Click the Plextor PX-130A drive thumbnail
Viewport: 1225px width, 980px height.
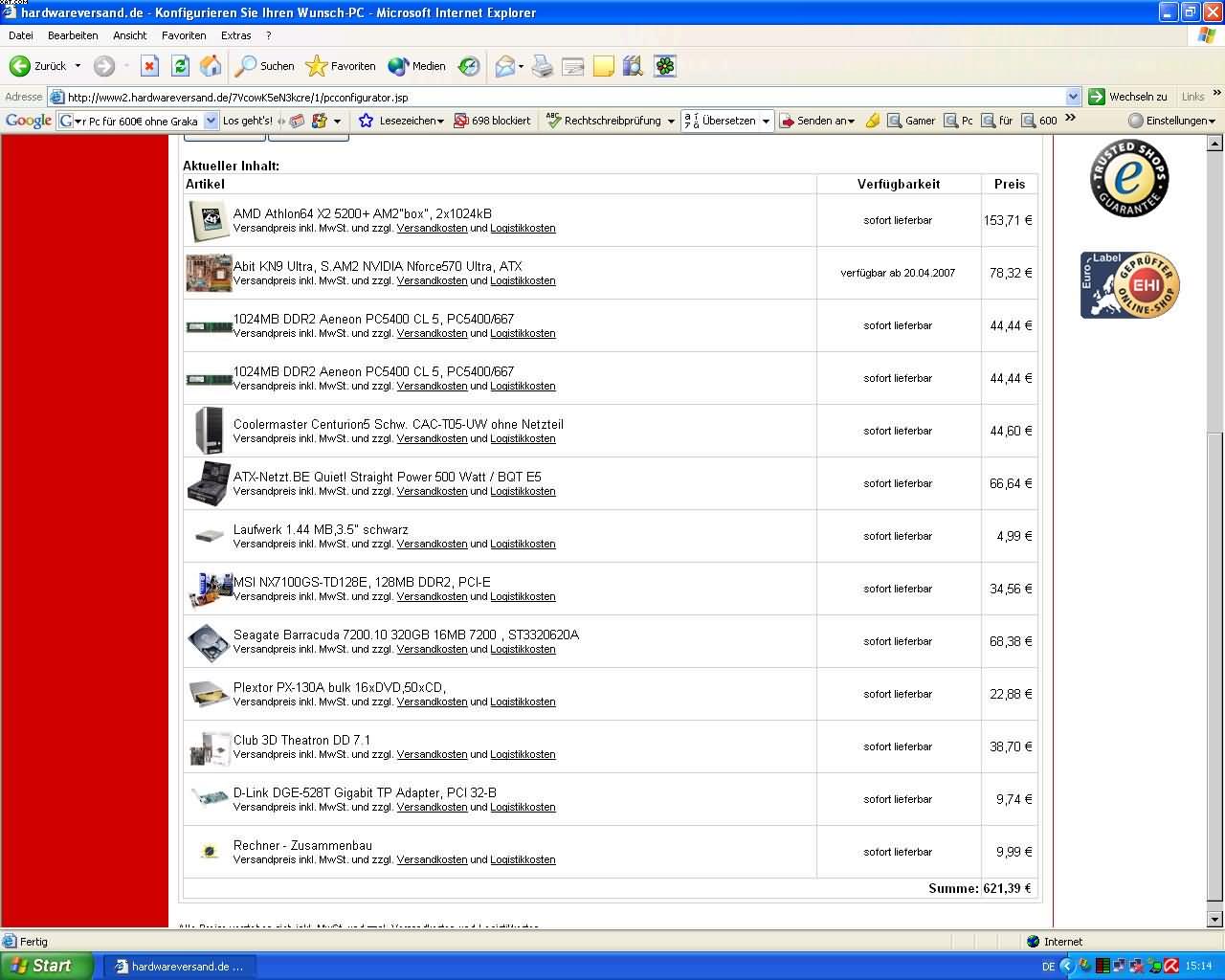point(209,694)
